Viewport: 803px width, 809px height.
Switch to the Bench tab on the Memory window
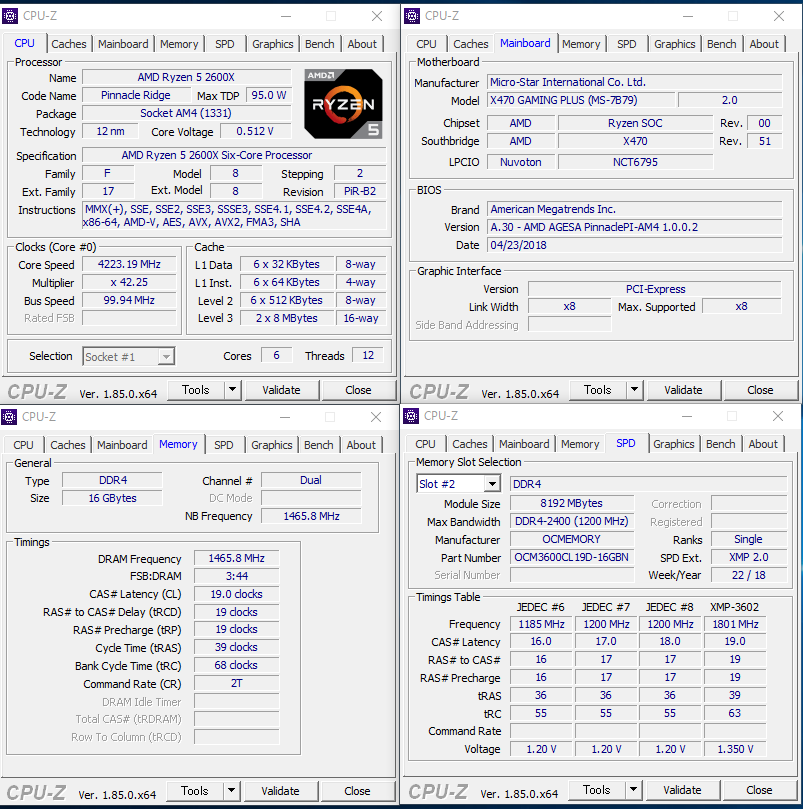point(318,445)
